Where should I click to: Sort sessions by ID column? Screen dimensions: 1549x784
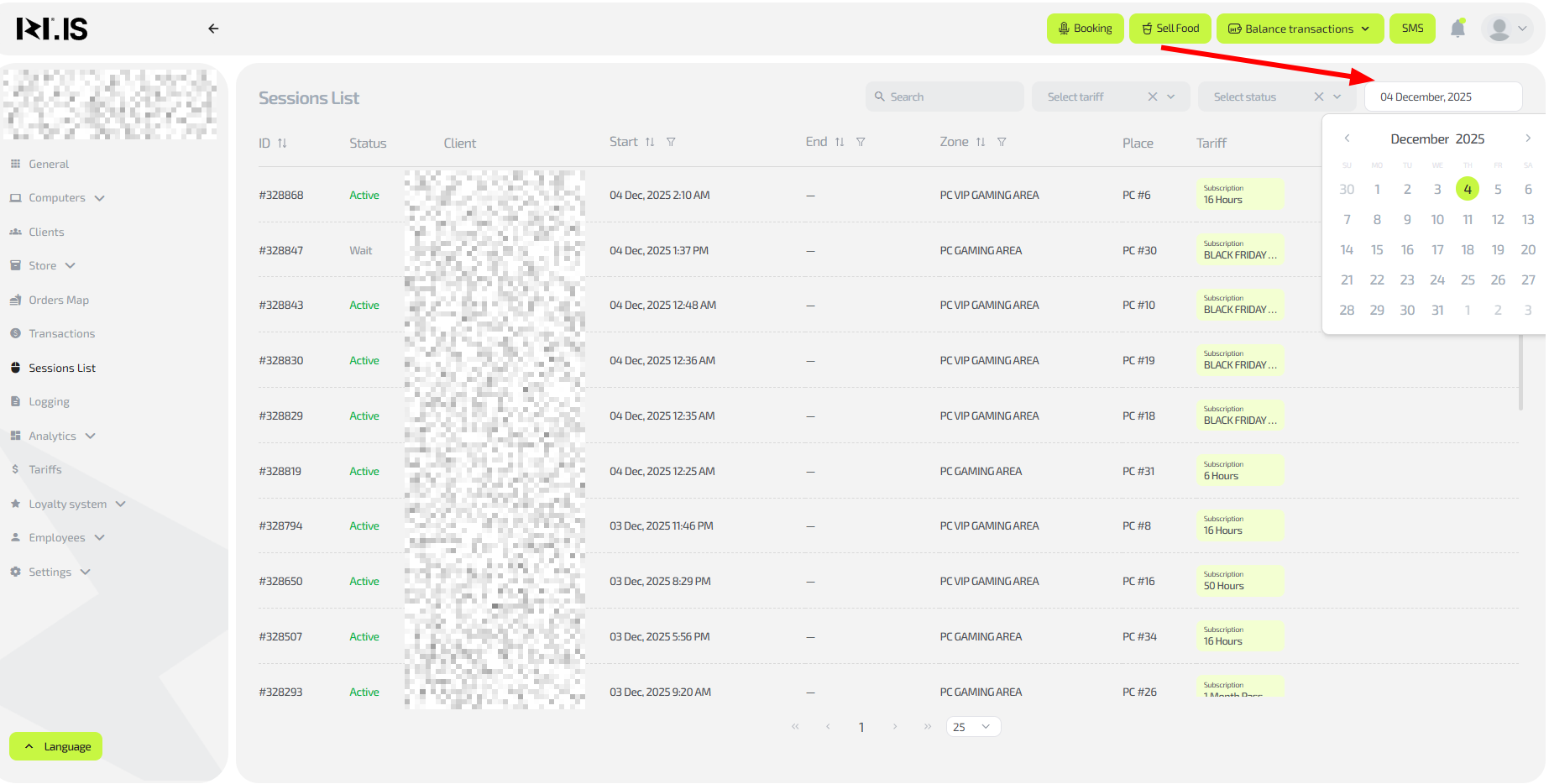282,144
